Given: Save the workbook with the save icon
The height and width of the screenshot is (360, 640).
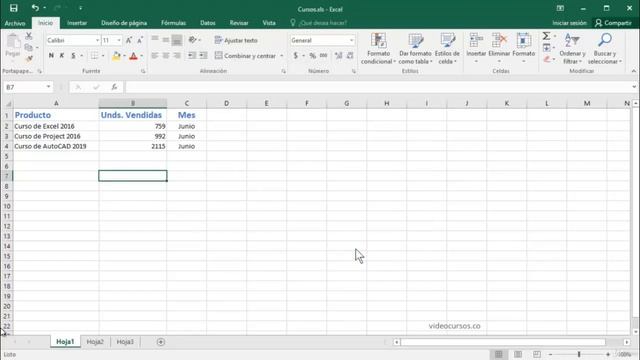Looking at the screenshot, I should (13, 8).
